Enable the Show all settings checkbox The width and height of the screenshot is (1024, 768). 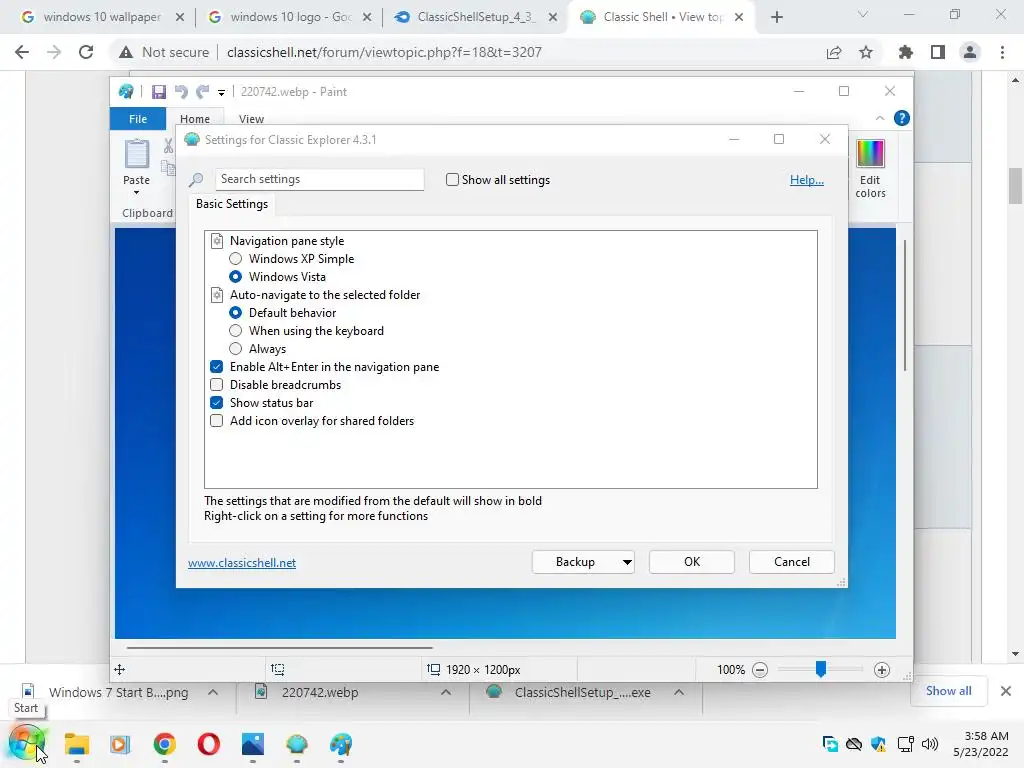pyautogui.click(x=452, y=180)
